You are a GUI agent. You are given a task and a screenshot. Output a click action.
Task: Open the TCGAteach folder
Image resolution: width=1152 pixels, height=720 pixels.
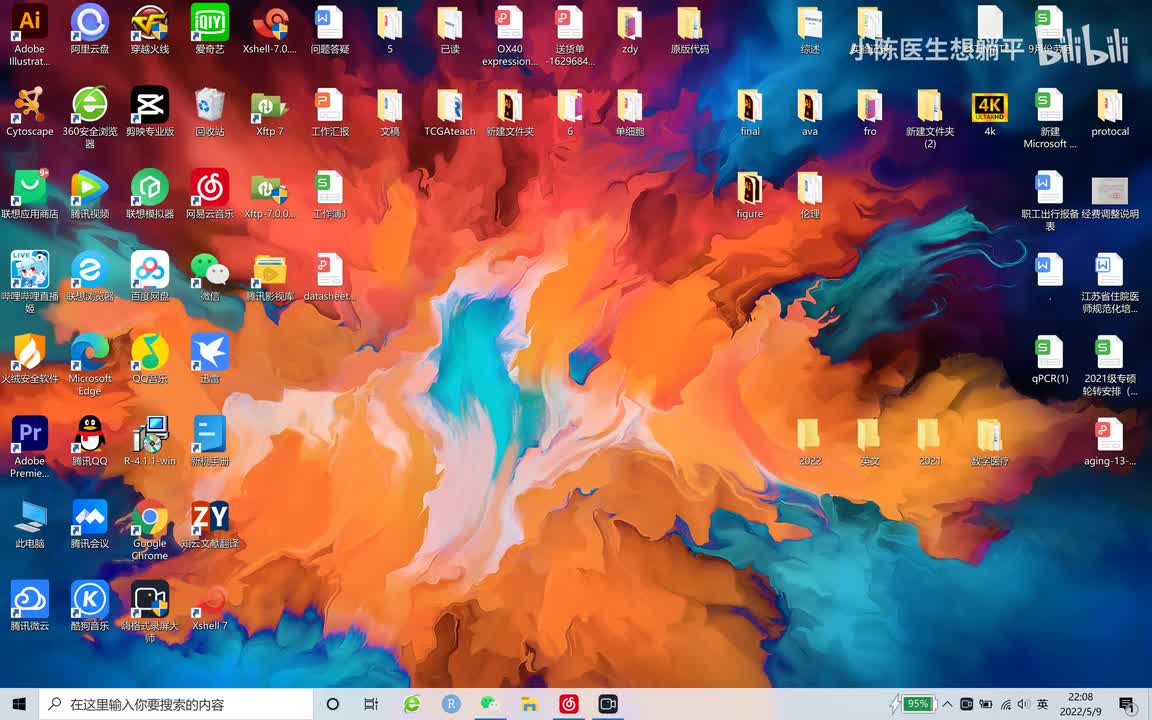[x=450, y=111]
